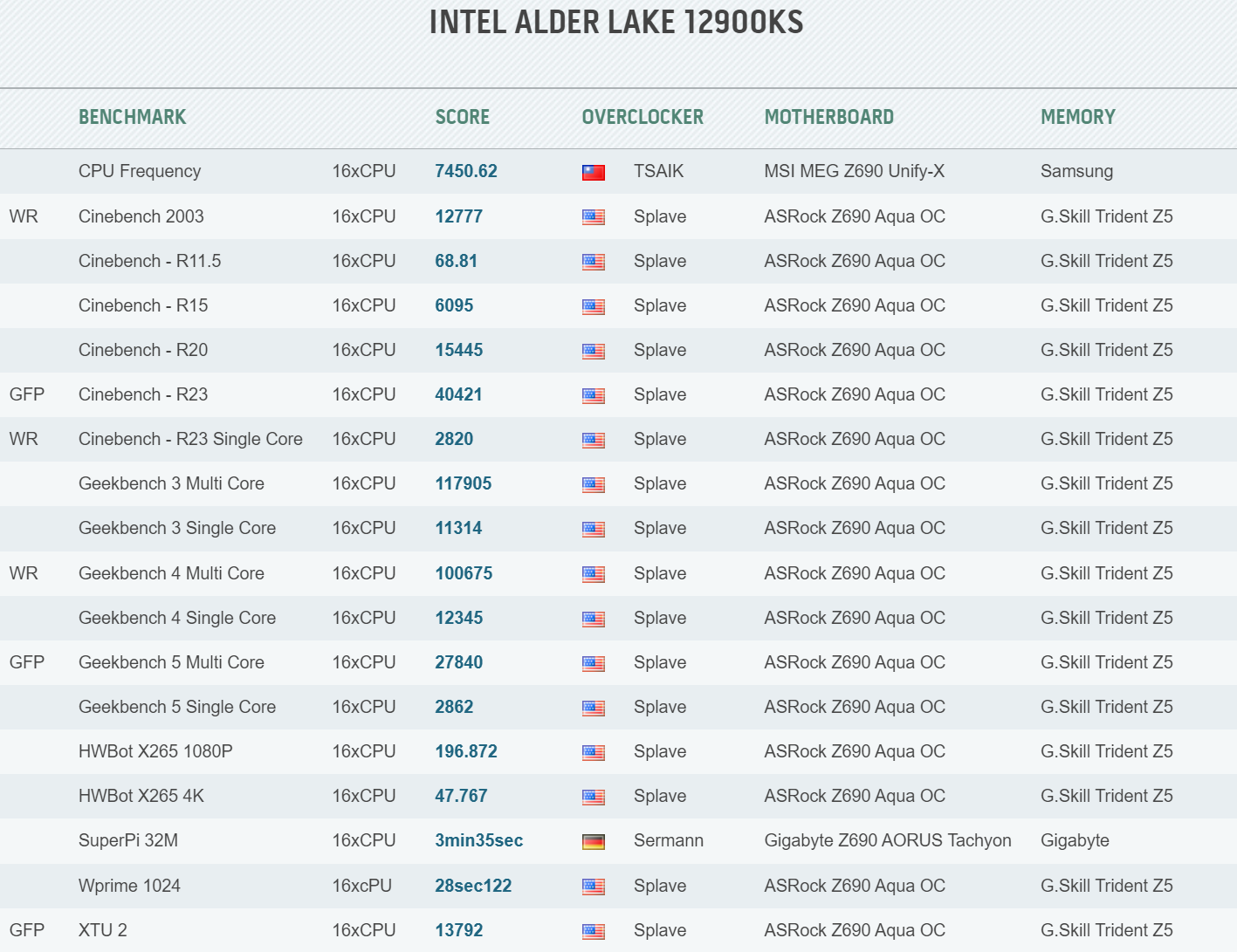This screenshot has width=1237, height=952.
Task: Click Gigabyte memory cell in SuperPi row
Action: click(1075, 840)
